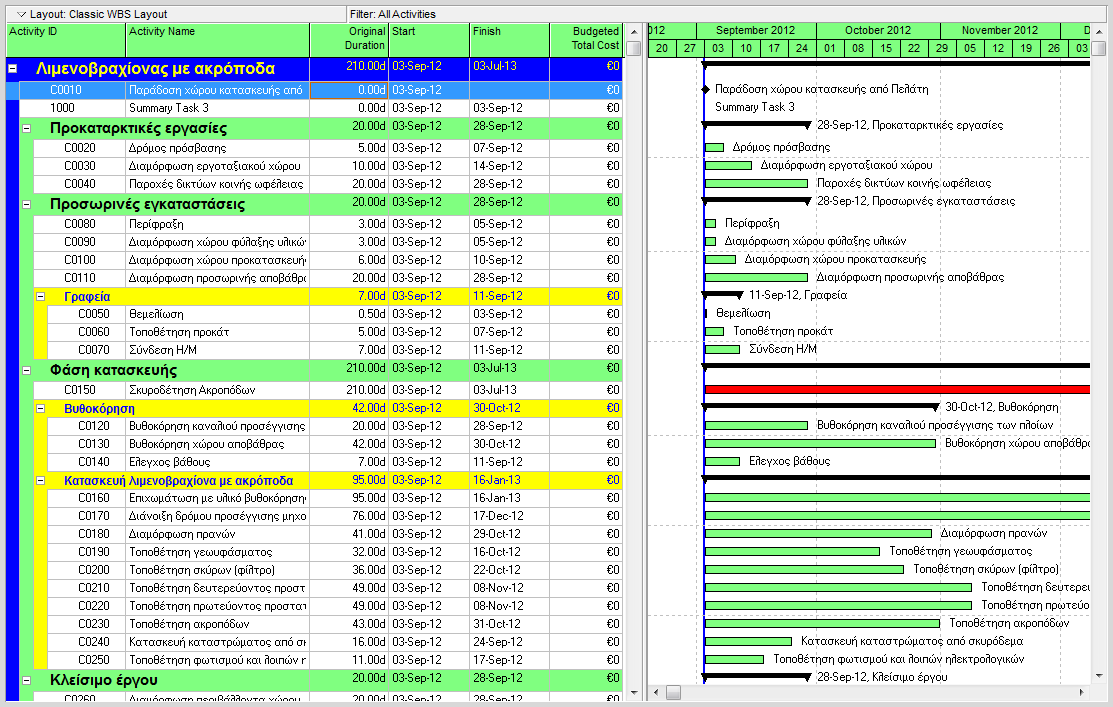The width and height of the screenshot is (1113, 707).
Task: Sort by the Activity Name column header
Action: tap(218, 40)
